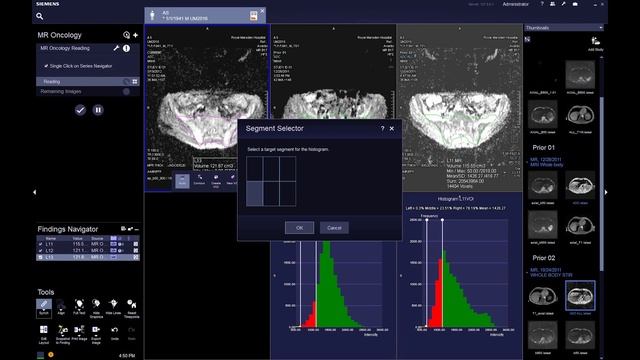Collapse the Findings Navigator with the minus icon
The width and height of the screenshot is (640, 360).
pos(137,229)
